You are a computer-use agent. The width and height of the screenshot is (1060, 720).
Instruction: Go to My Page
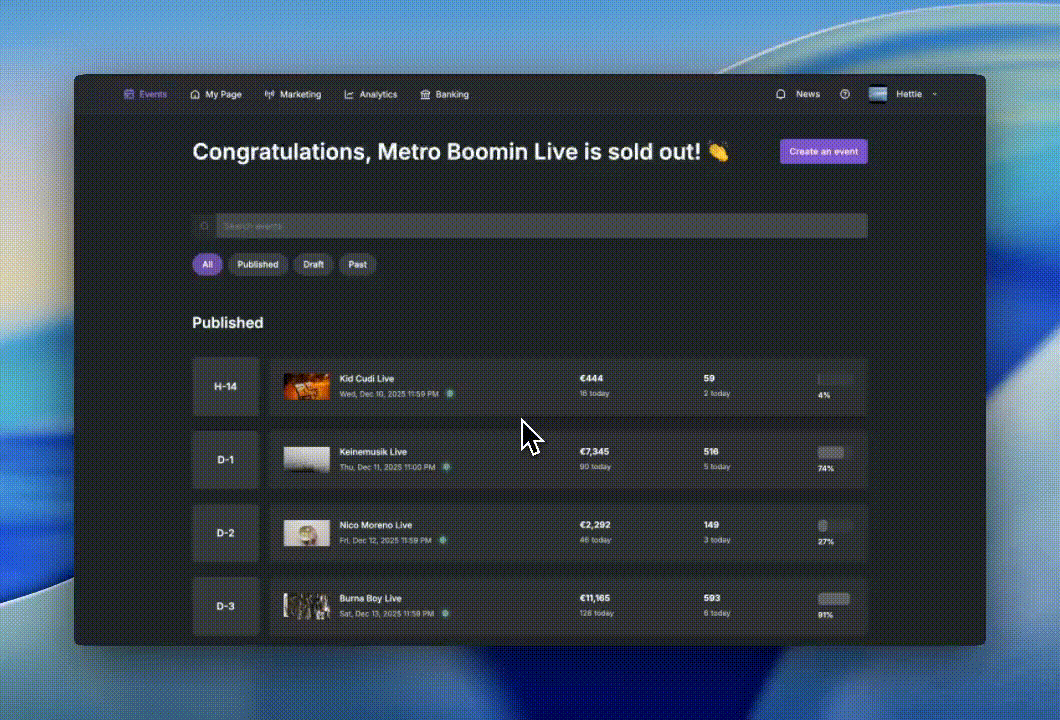point(223,95)
